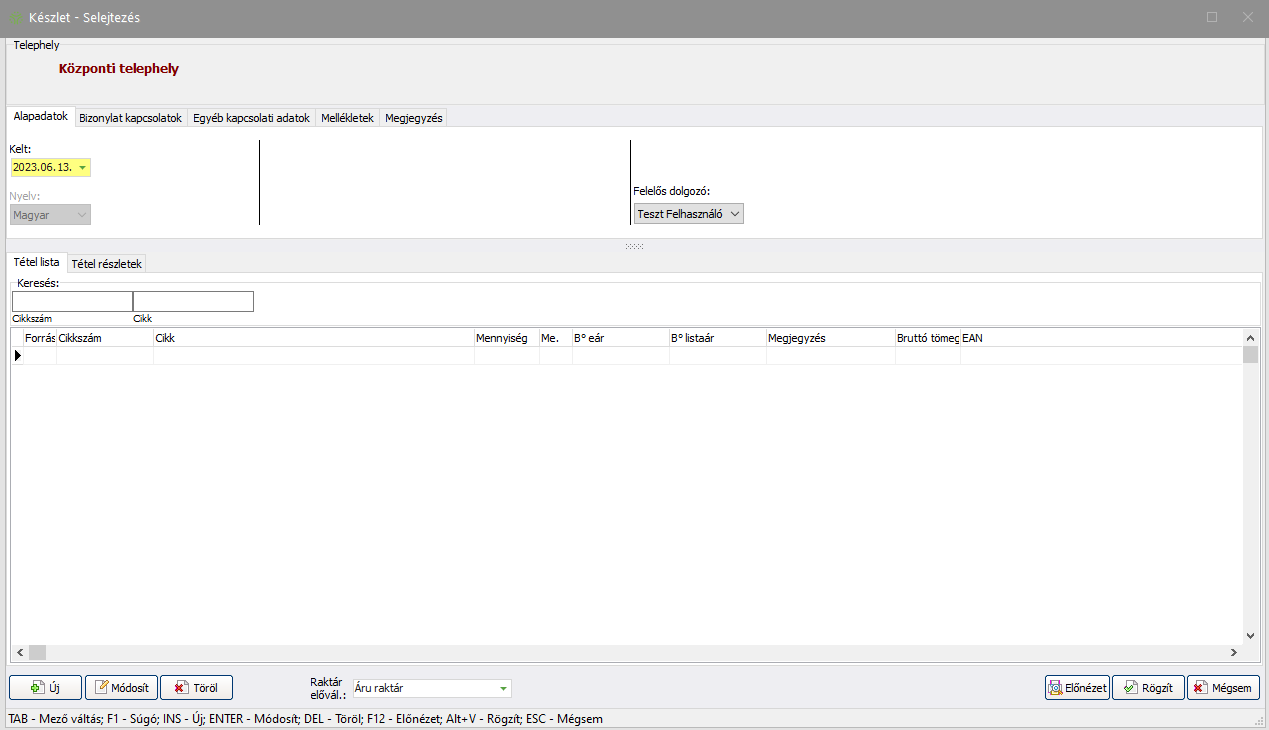1269x730 pixels.
Task: Click the Töröl delete button
Action: tap(196, 688)
